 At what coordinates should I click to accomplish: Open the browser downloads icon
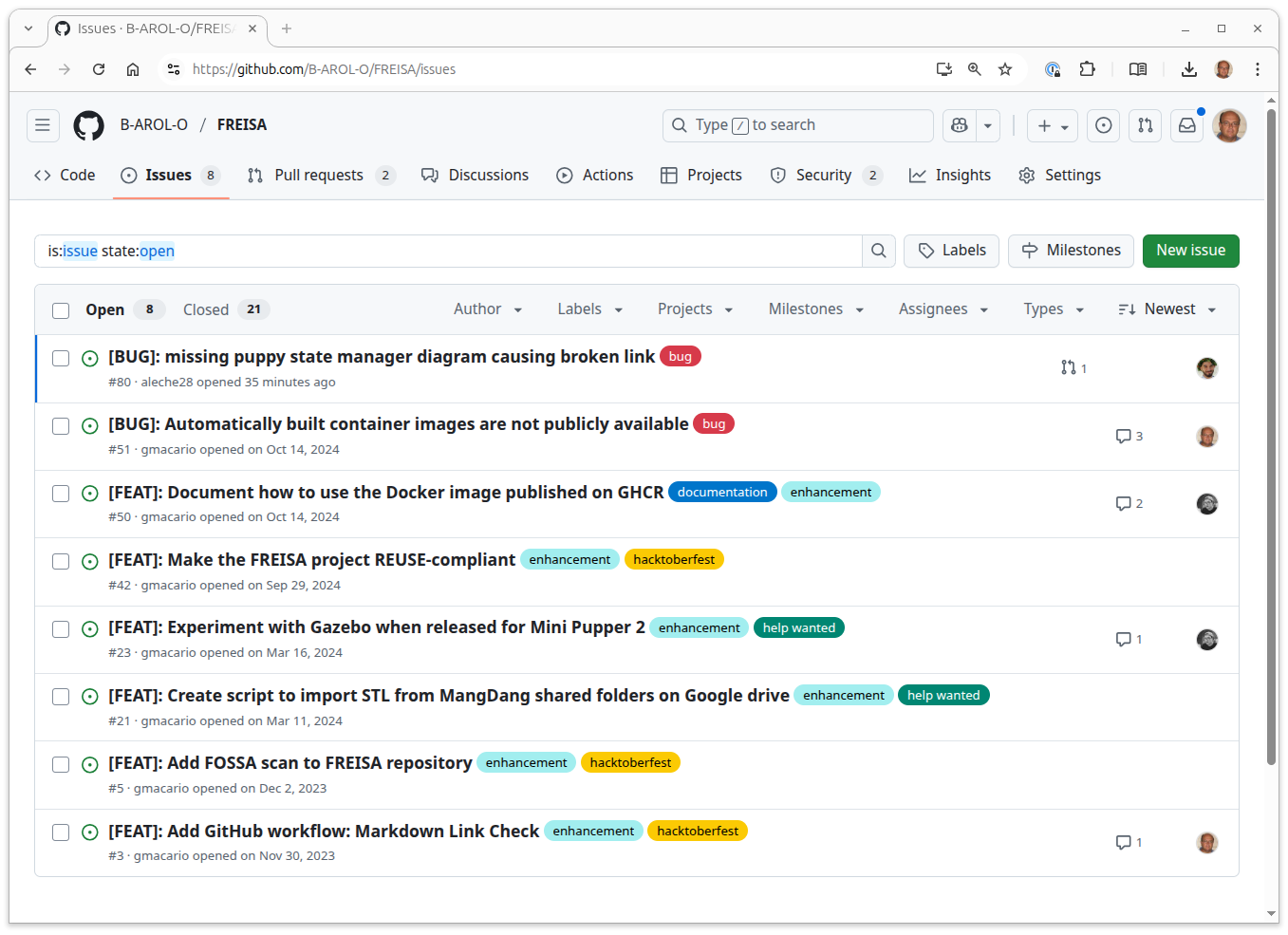pos(1188,69)
